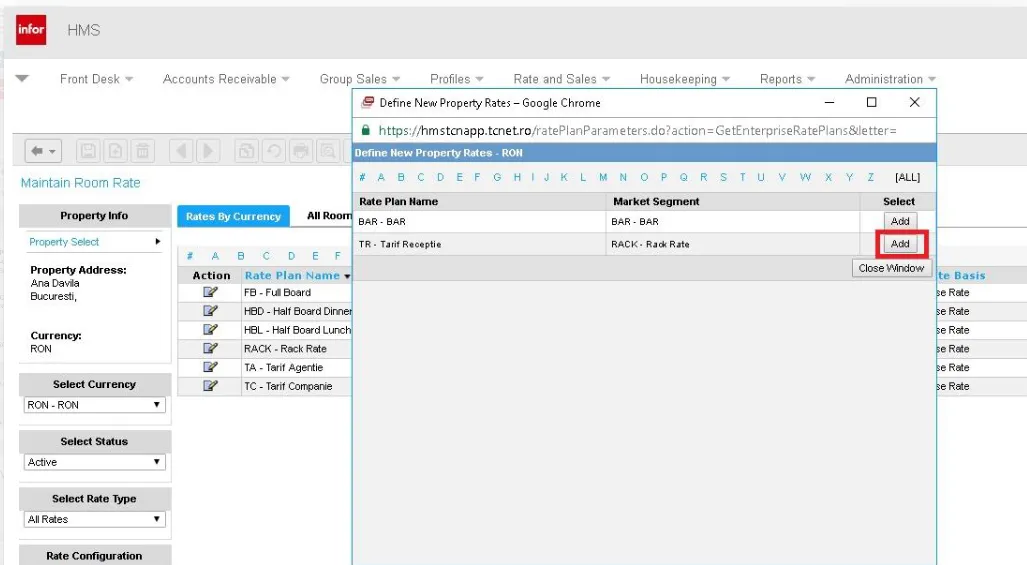Click the Print preview magnifier icon
This screenshot has width=1027, height=565.
point(327,151)
